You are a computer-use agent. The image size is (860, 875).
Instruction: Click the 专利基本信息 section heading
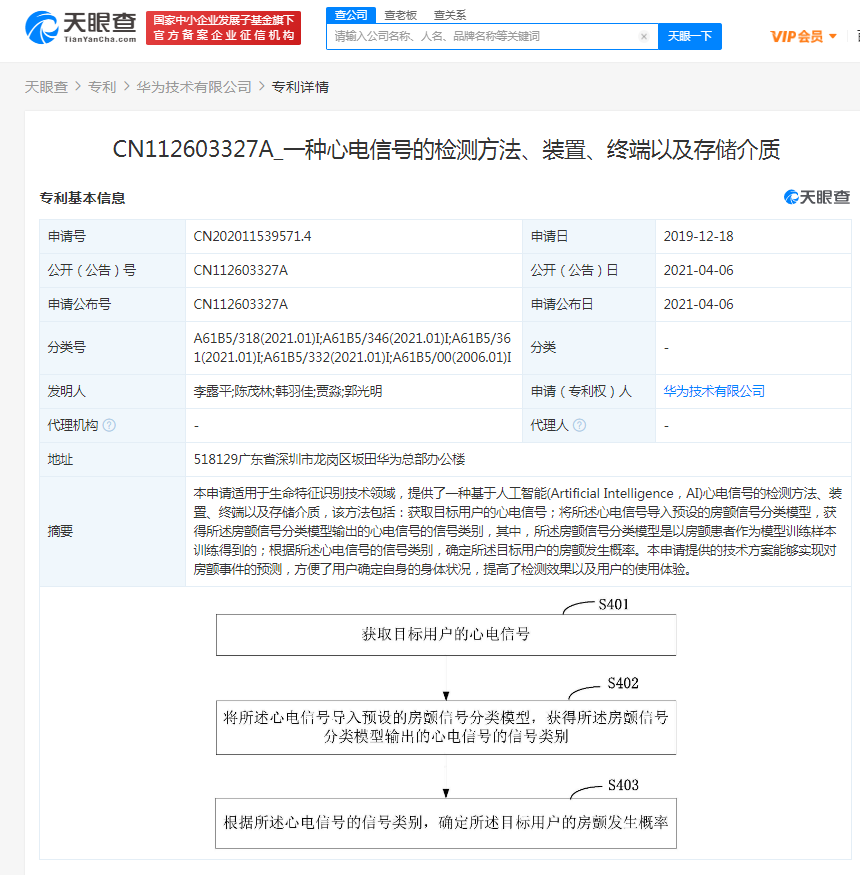click(82, 198)
